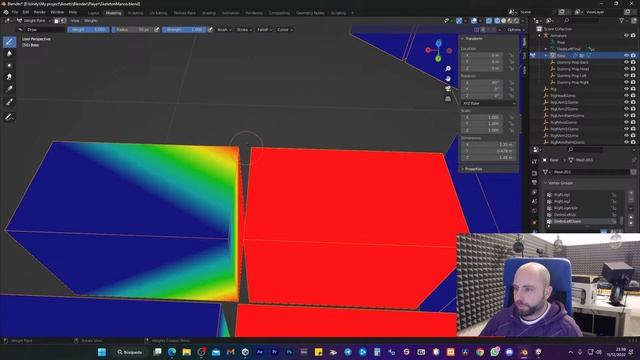This screenshot has height=360, width=640.
Task: Click the viewport pan hand icon
Action: point(448,78)
